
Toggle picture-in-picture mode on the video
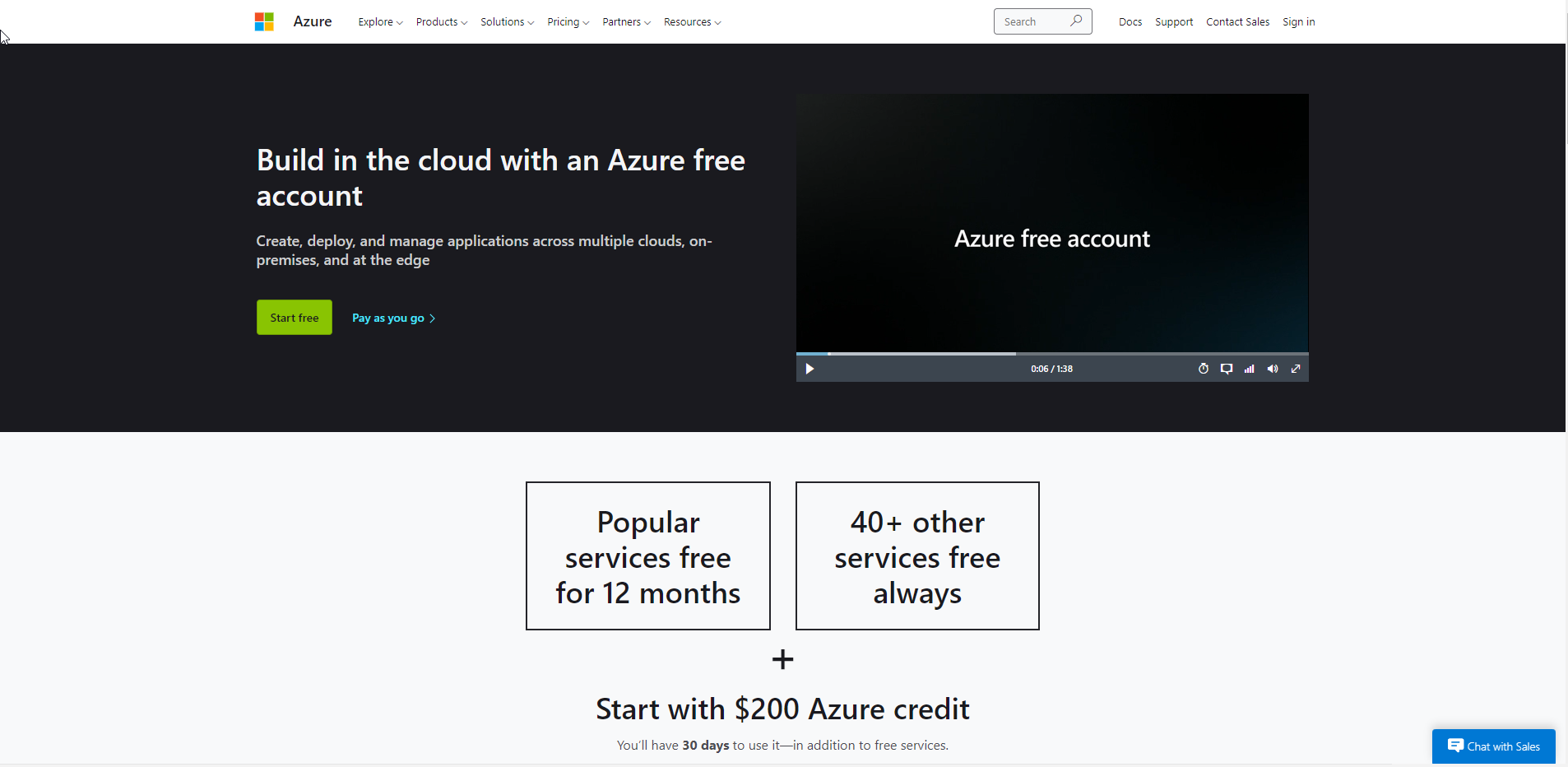click(1227, 369)
